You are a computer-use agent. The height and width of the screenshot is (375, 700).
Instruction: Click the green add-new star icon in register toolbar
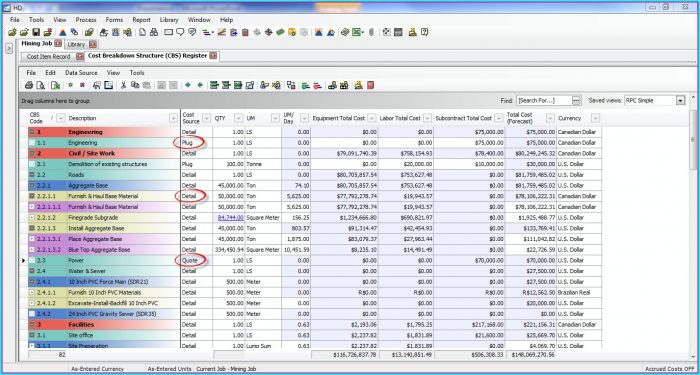point(71,85)
